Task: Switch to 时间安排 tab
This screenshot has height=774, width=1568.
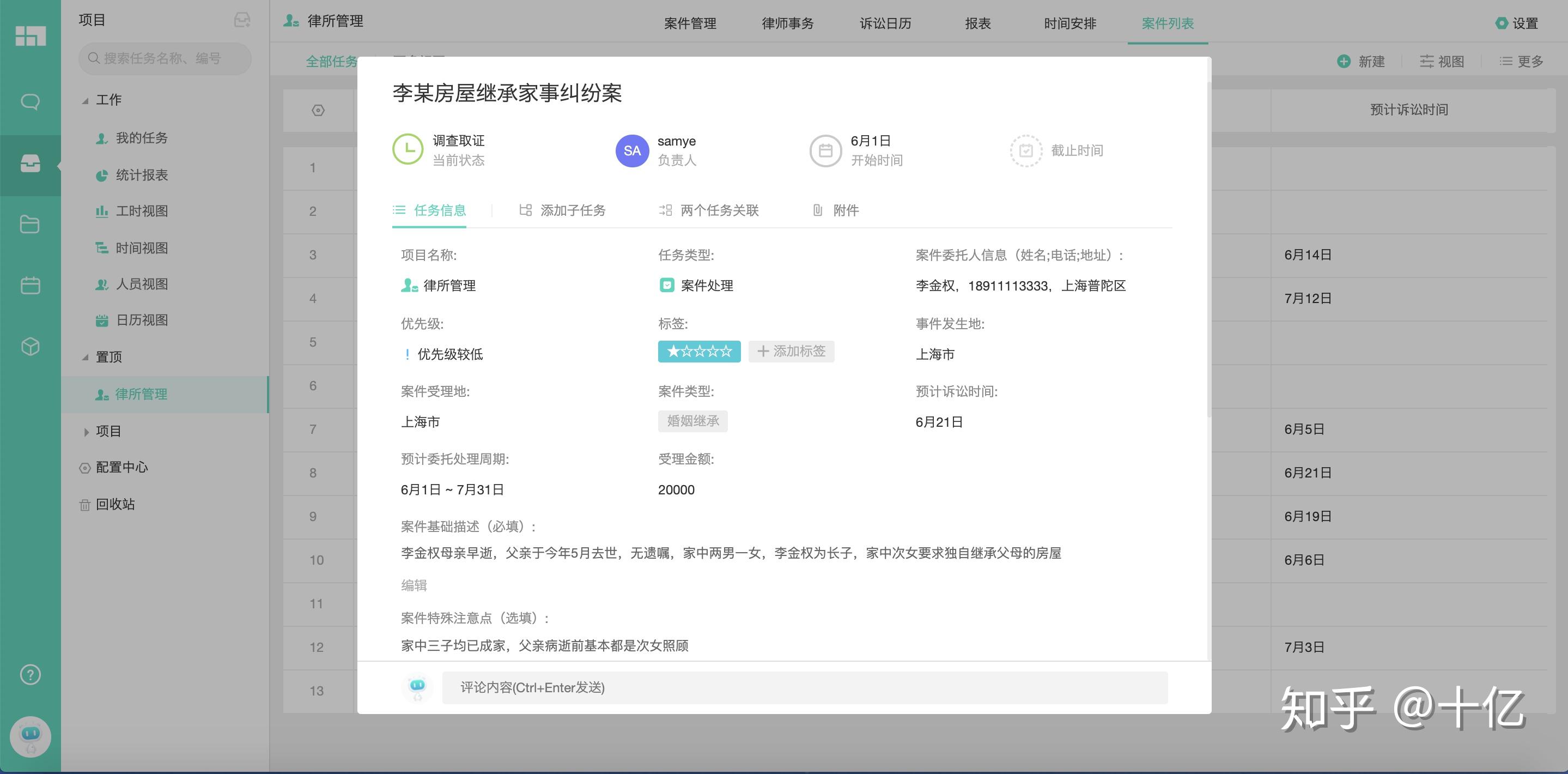Action: click(x=1069, y=23)
